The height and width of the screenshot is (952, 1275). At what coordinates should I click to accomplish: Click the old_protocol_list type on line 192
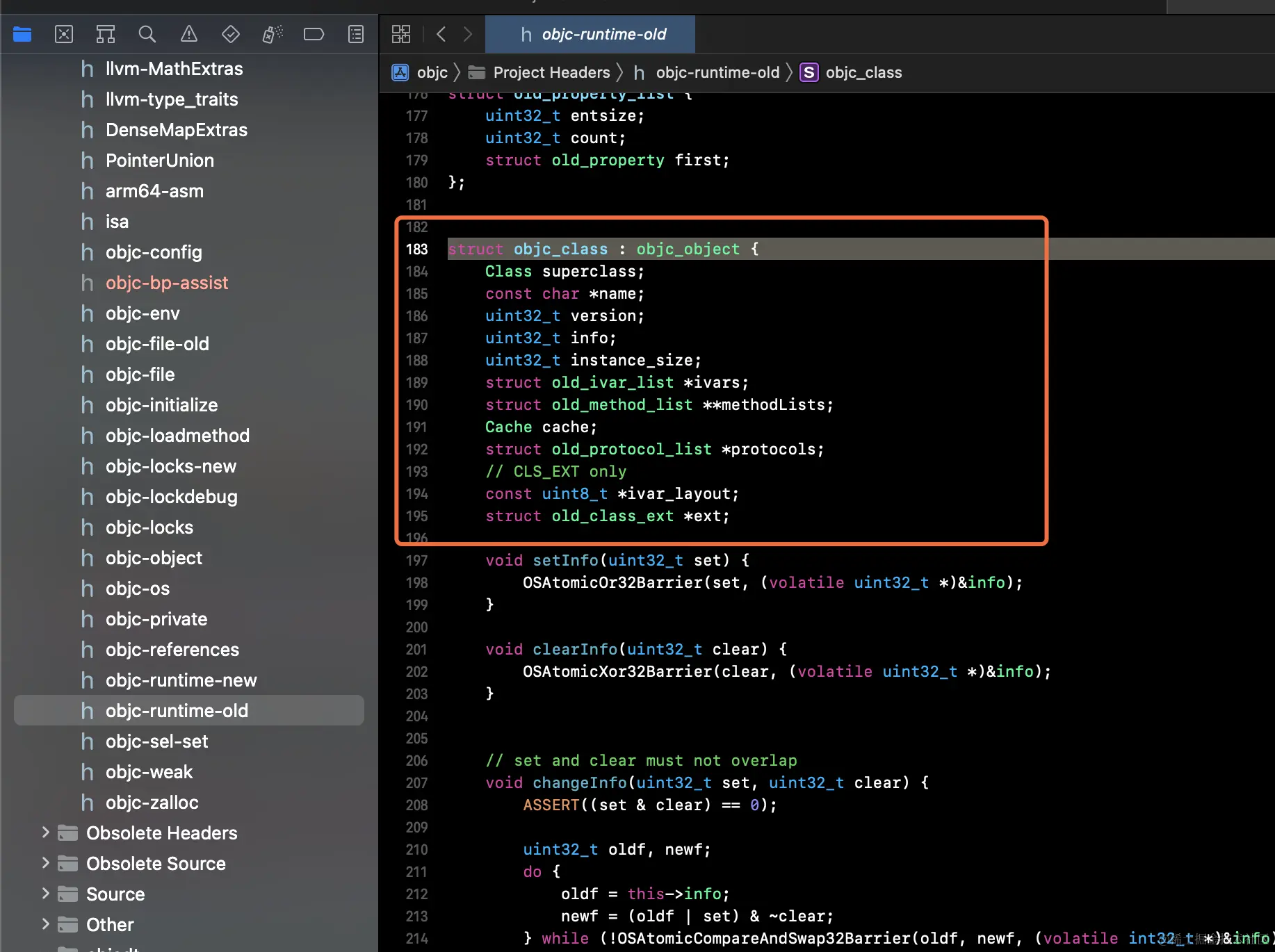pos(632,449)
